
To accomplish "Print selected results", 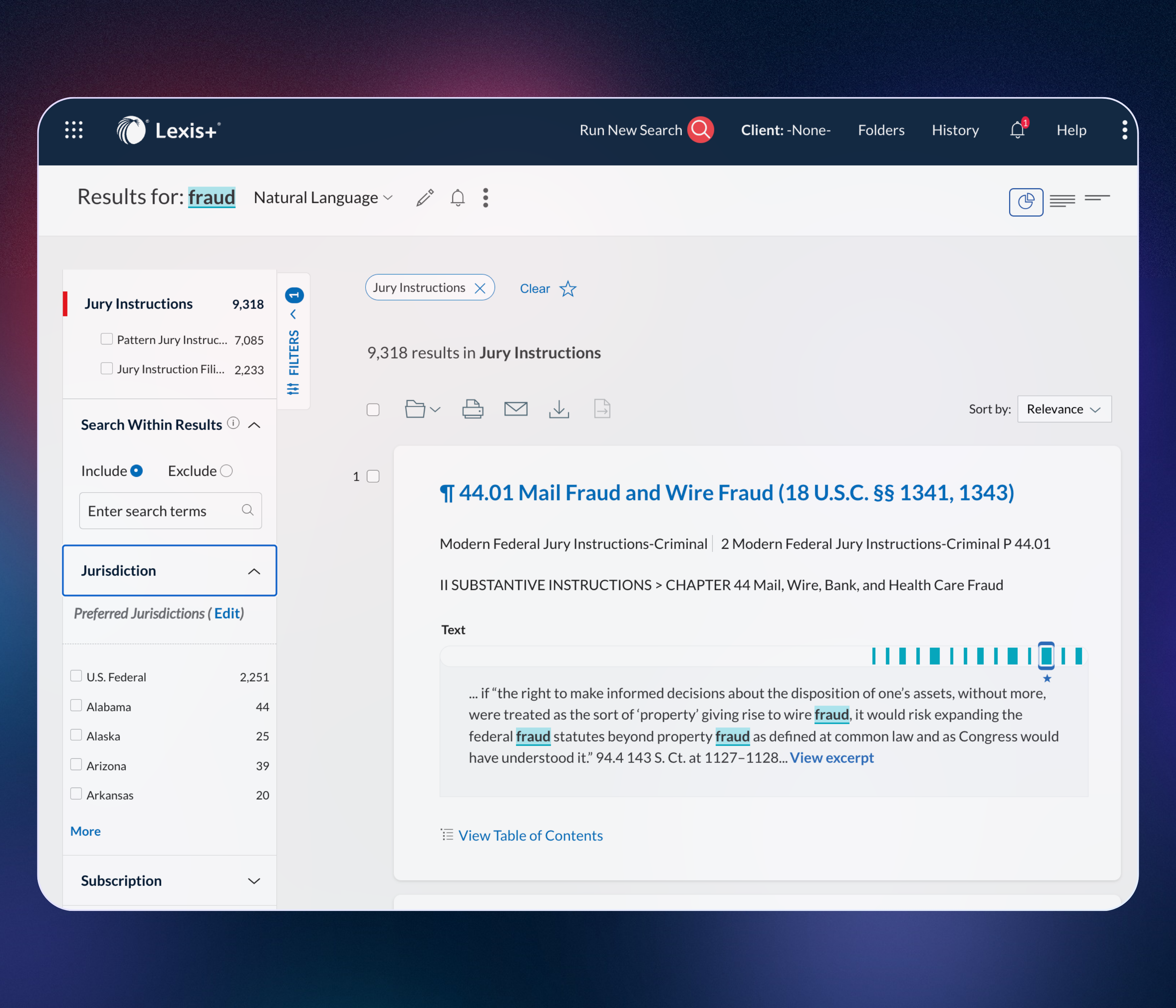I will coord(473,409).
